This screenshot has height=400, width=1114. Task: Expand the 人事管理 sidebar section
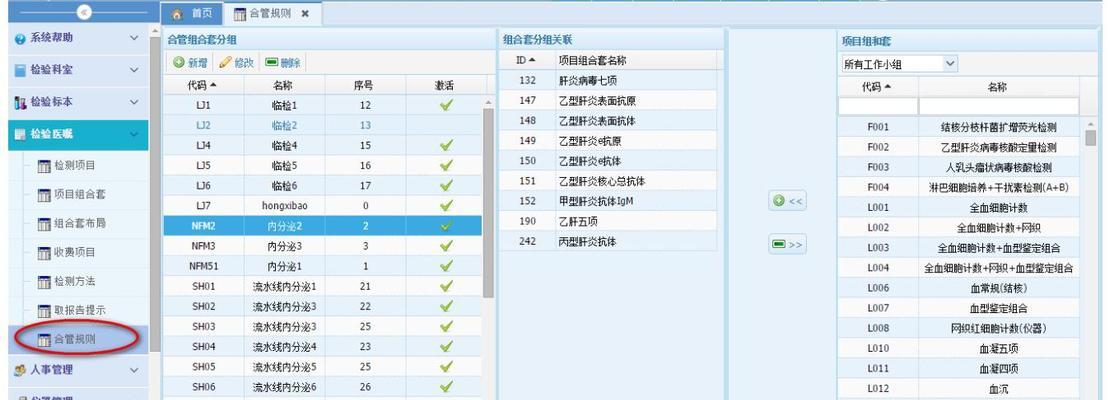134,370
